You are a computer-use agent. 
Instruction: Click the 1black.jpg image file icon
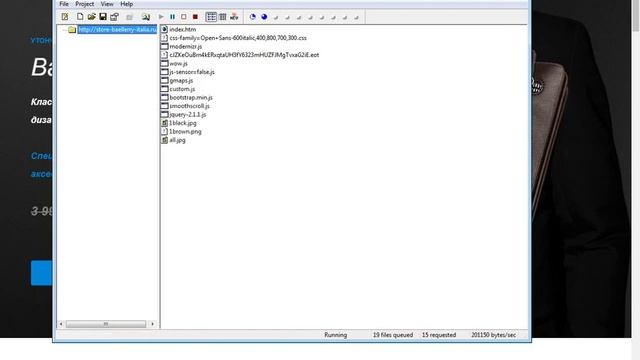point(164,123)
